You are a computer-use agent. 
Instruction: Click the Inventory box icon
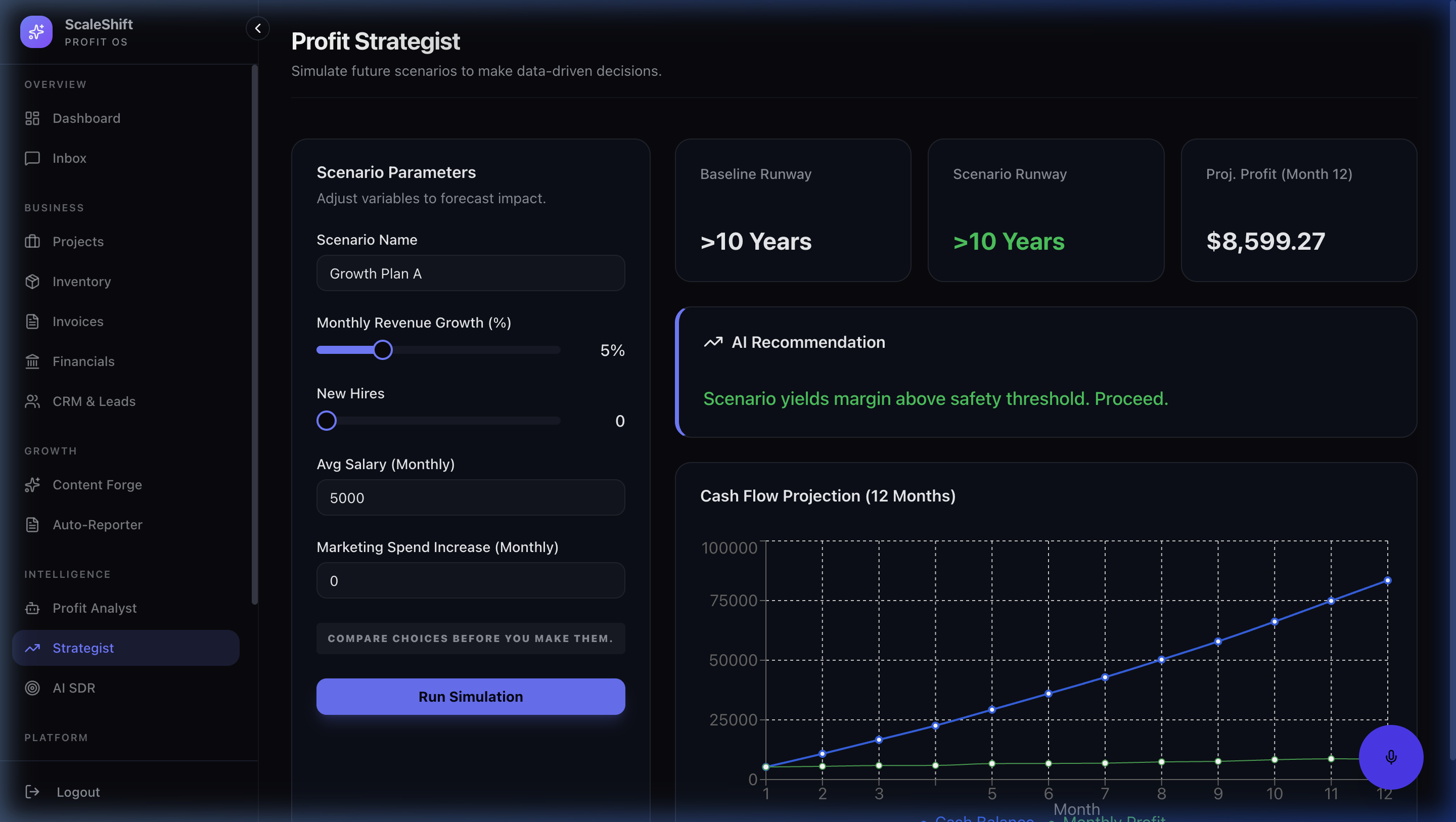point(32,282)
